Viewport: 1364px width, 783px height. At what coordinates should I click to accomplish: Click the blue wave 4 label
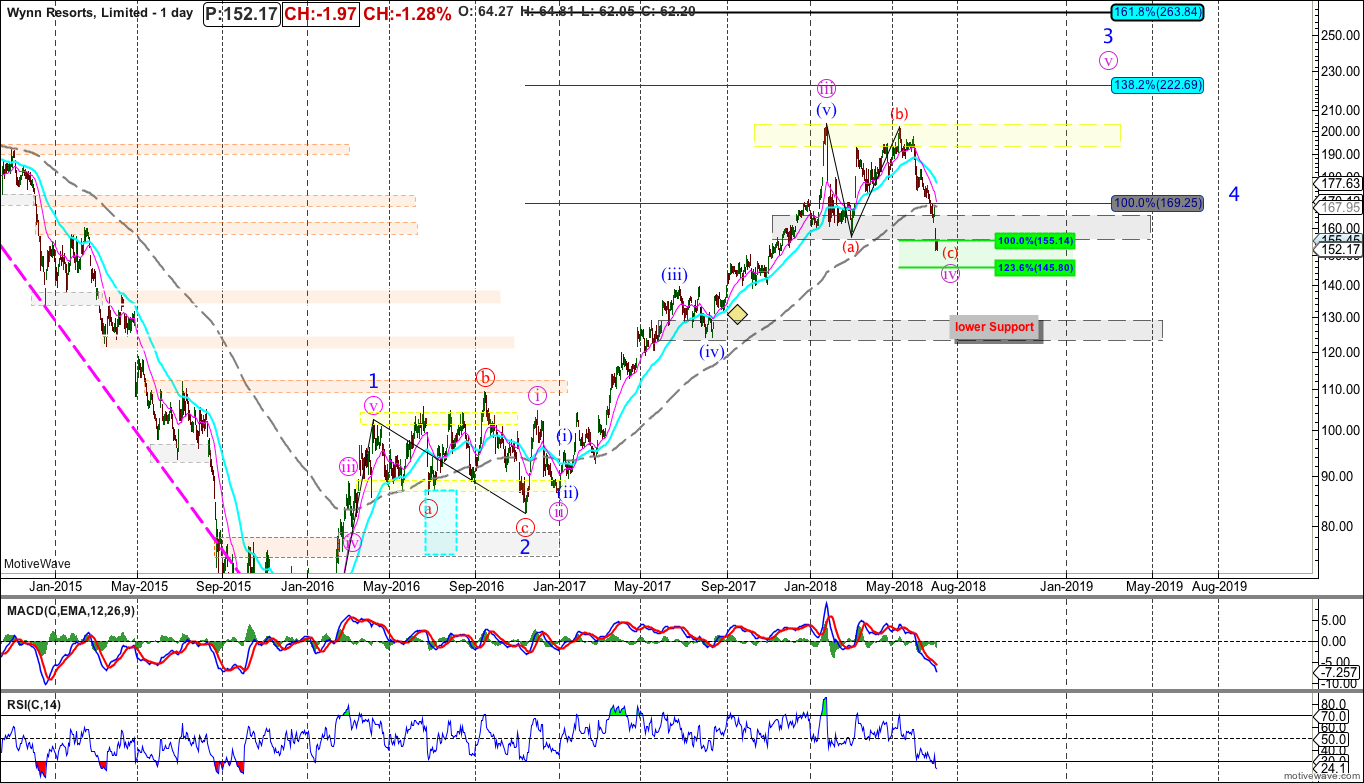1234,194
